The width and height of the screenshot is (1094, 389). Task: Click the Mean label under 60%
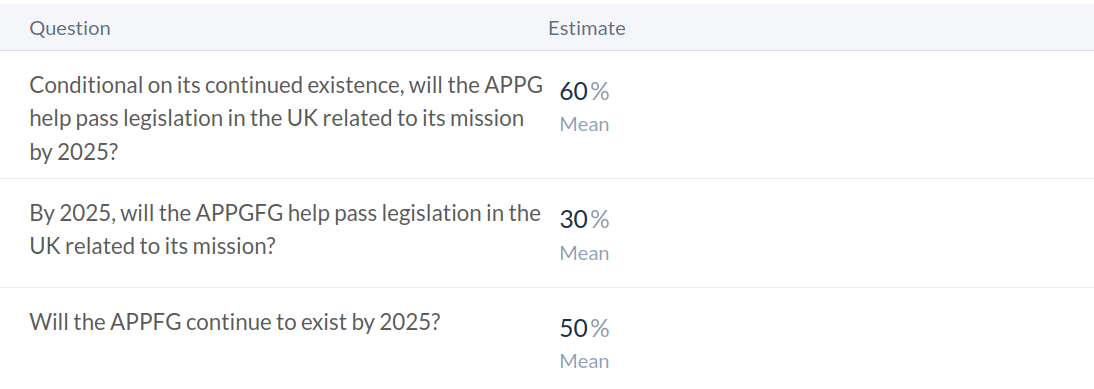584,124
